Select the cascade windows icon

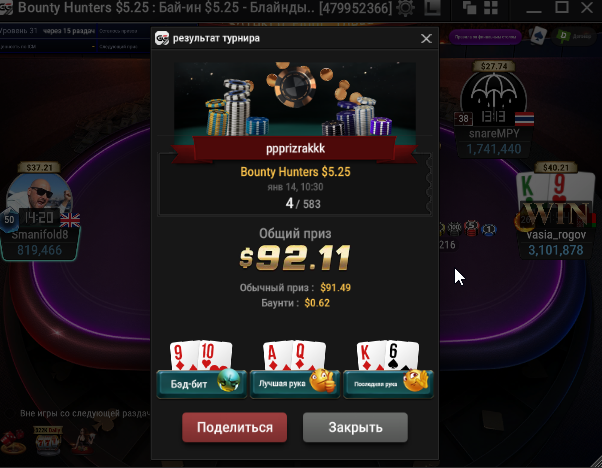[469, 8]
